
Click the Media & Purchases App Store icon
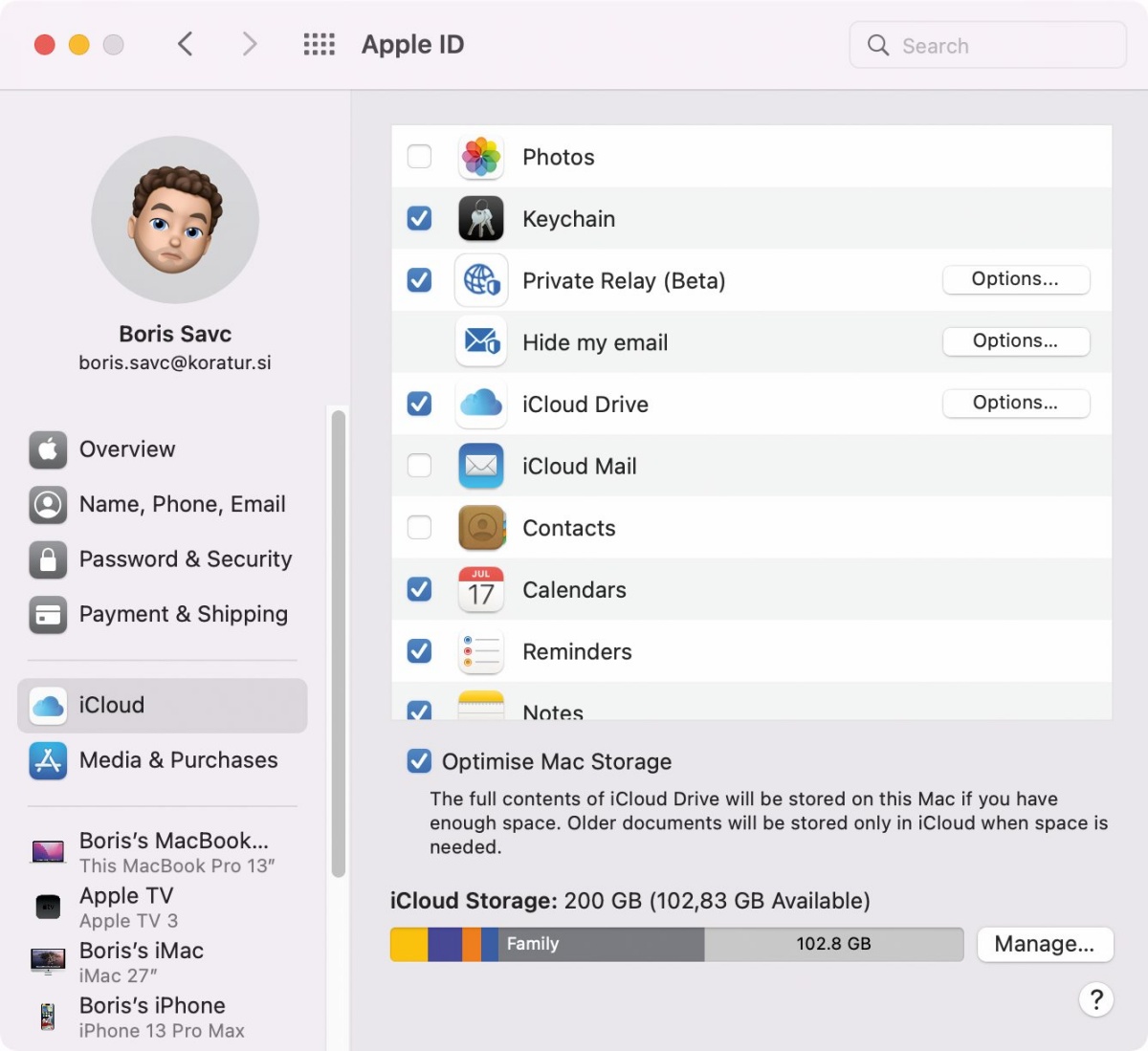coord(48,760)
